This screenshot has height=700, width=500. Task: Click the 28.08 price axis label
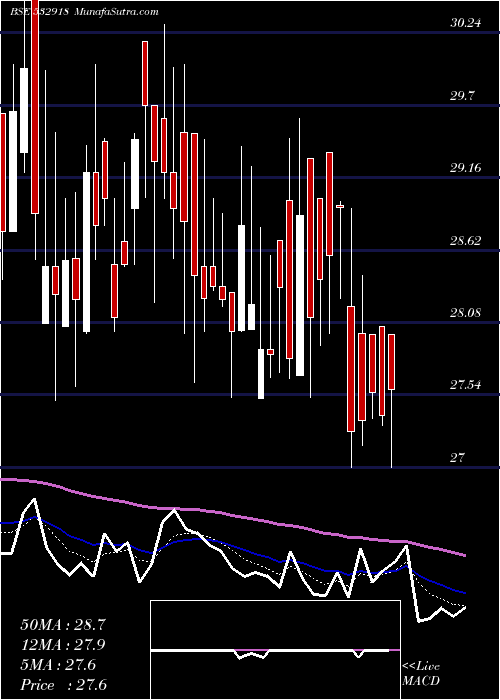click(466, 312)
